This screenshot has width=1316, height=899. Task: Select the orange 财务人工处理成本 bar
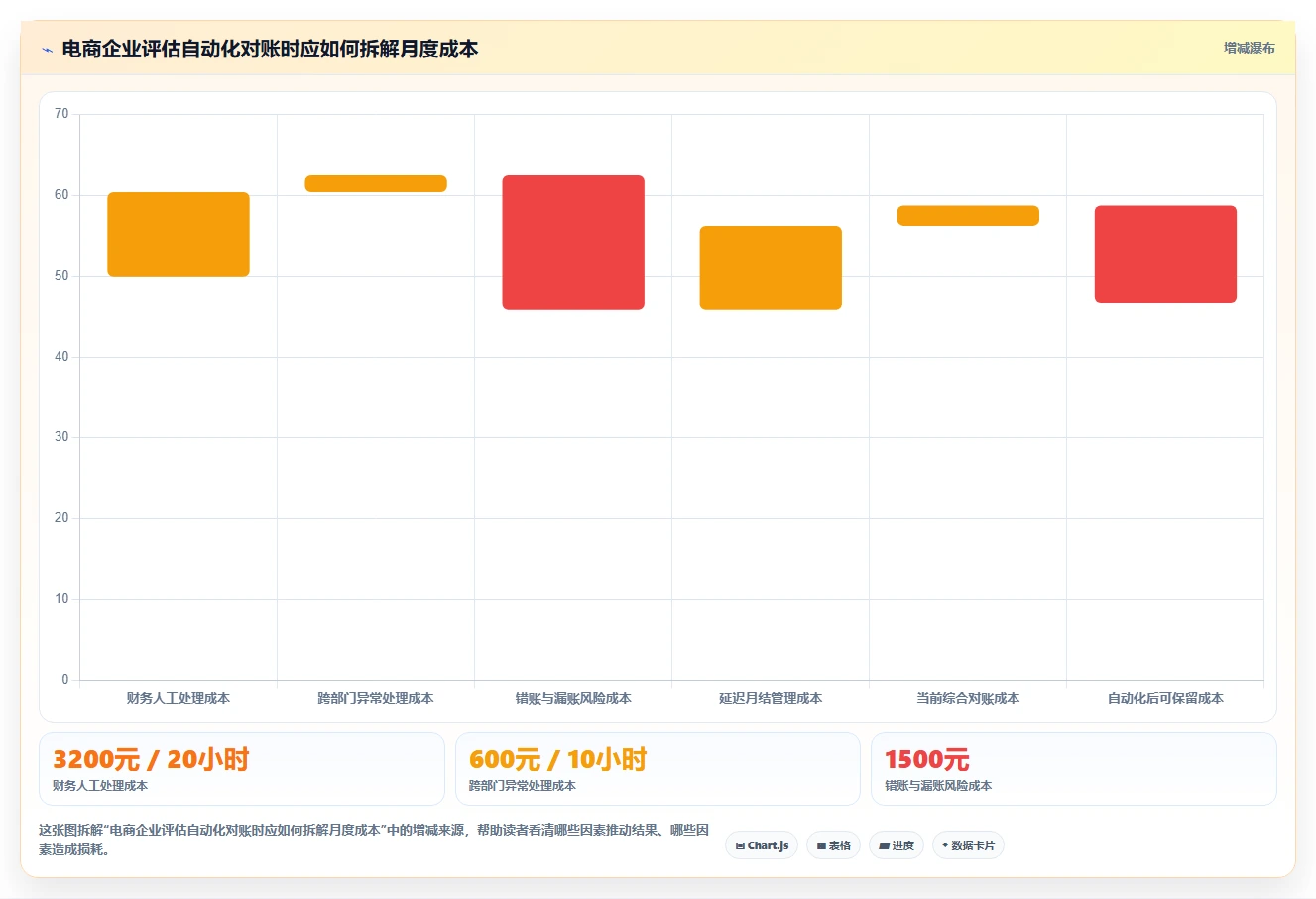tap(179, 234)
